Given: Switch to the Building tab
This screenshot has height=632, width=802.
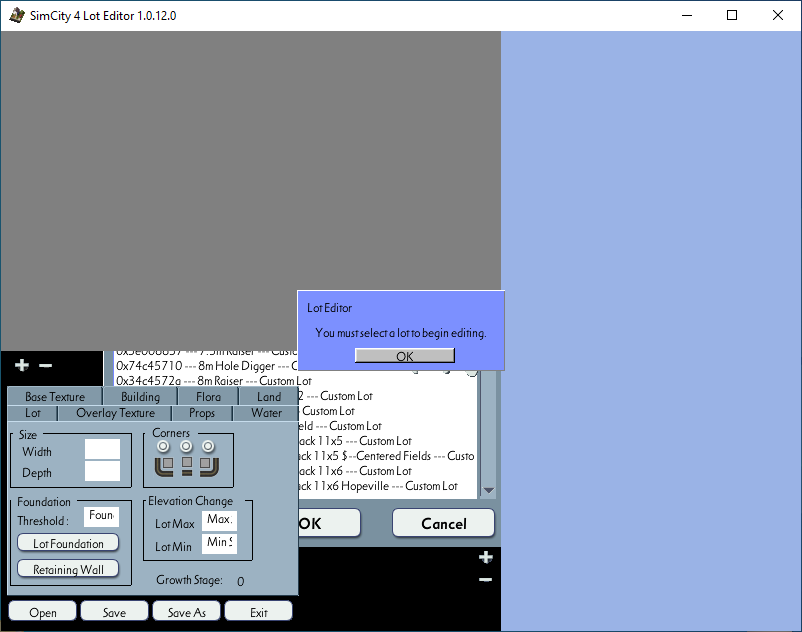Looking at the screenshot, I should 140,397.
